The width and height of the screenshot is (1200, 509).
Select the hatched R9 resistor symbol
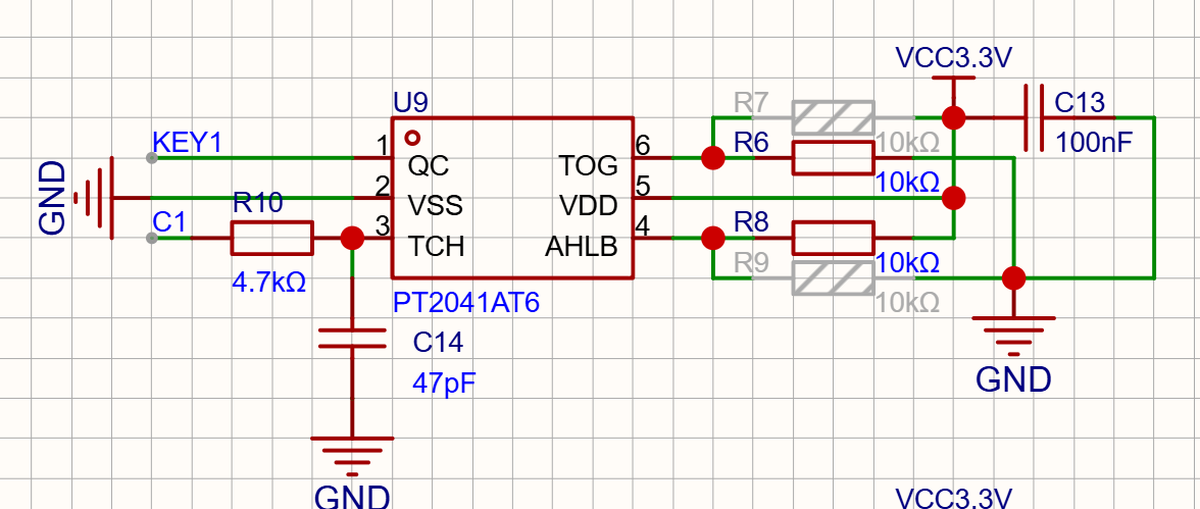[833, 277]
